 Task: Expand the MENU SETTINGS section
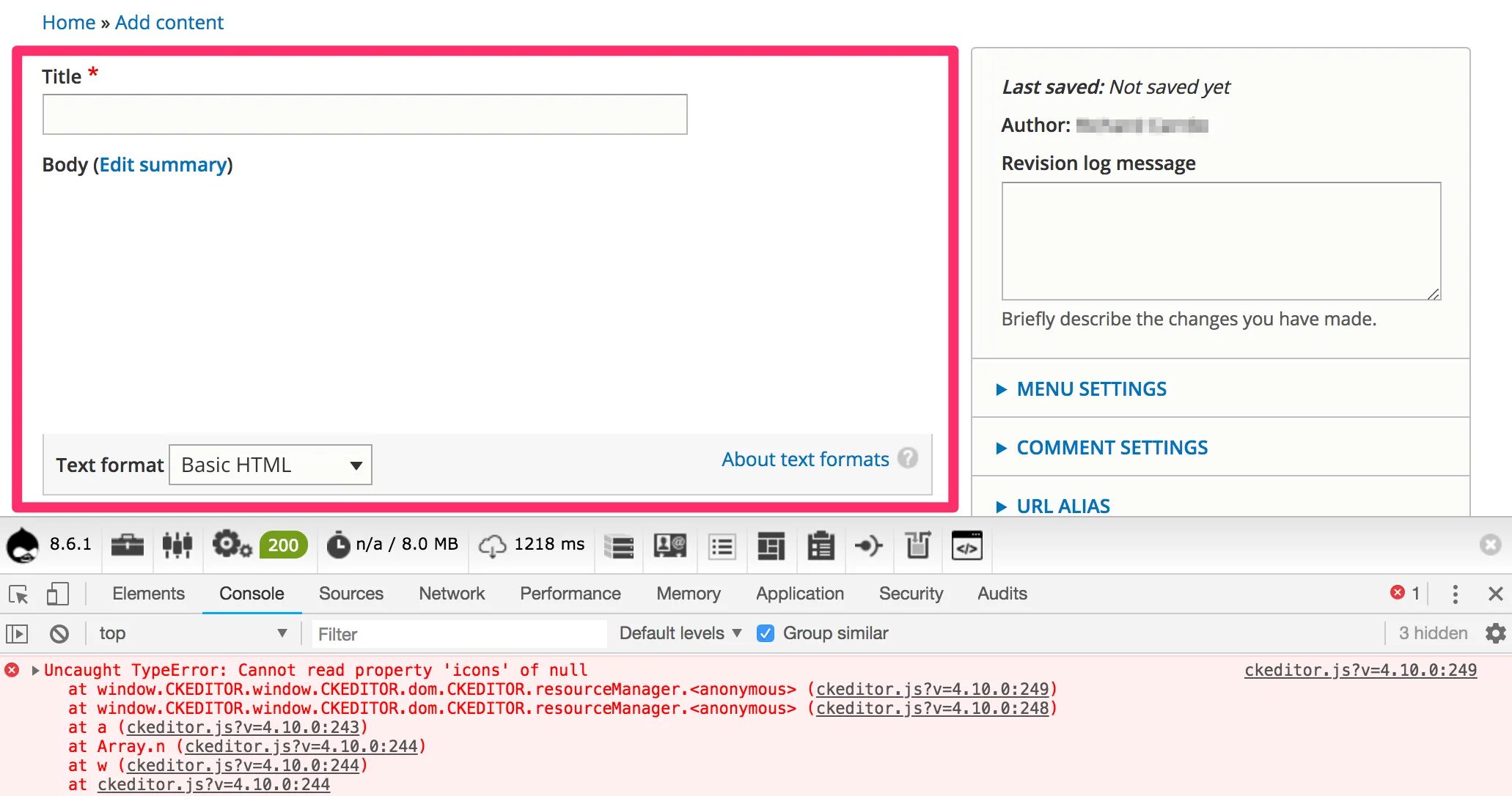click(1090, 389)
